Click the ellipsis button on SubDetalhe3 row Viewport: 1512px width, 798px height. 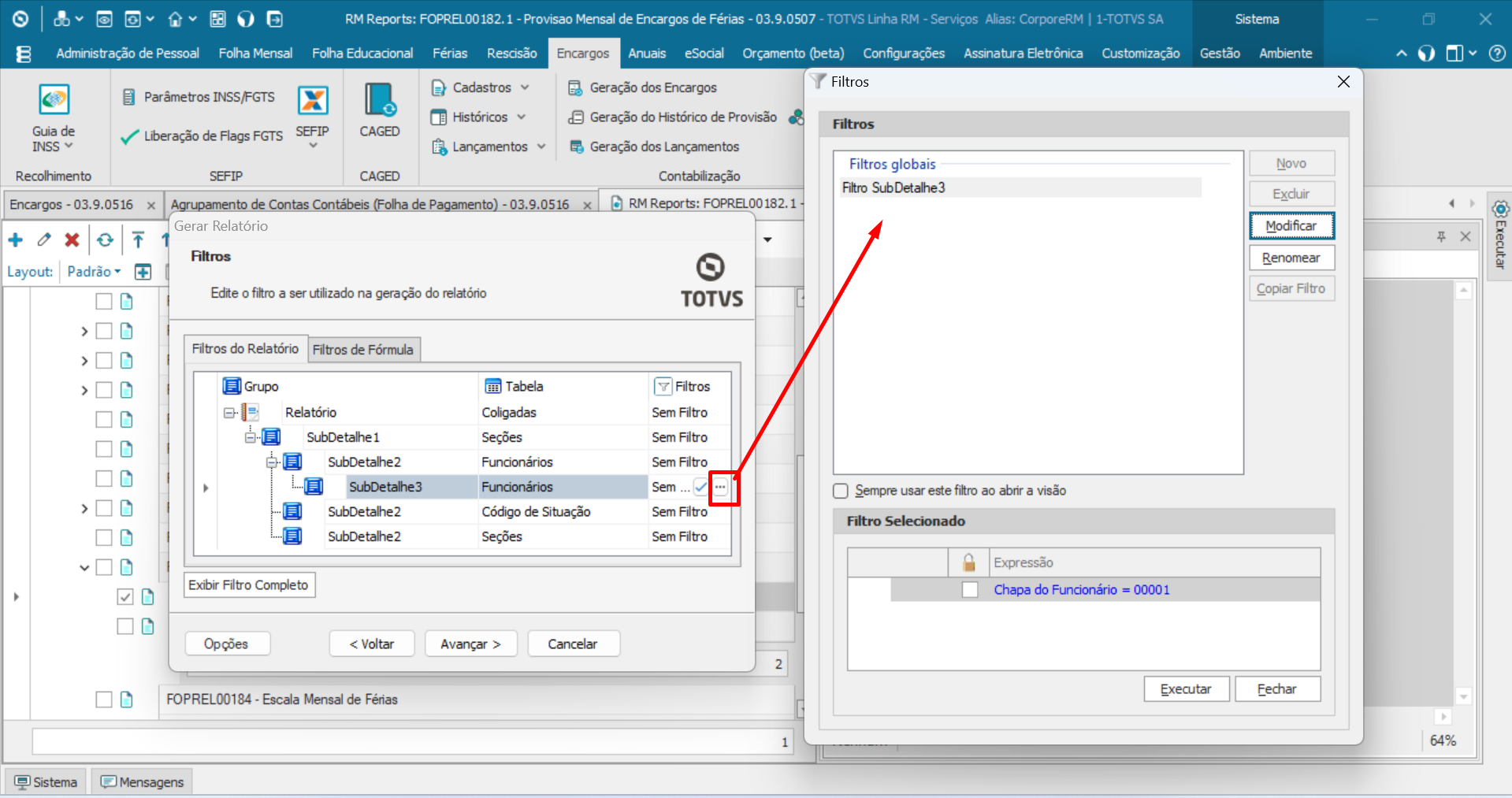720,488
